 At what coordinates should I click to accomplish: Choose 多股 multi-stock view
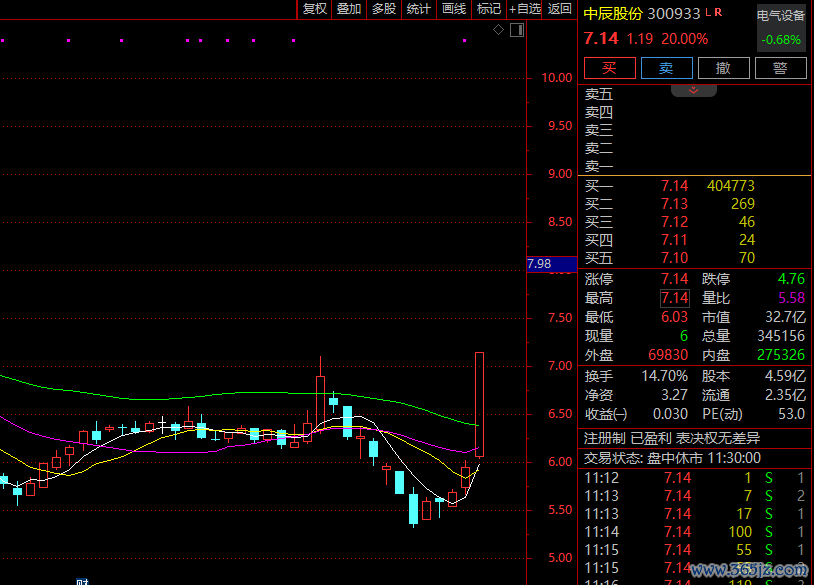(x=383, y=9)
